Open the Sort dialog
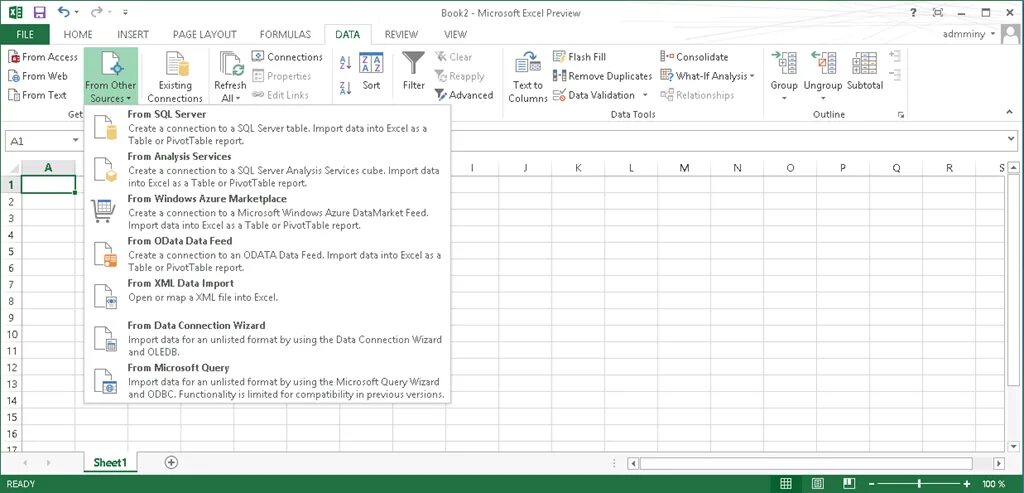Screen dimensions: 1024x493 [x=371, y=72]
